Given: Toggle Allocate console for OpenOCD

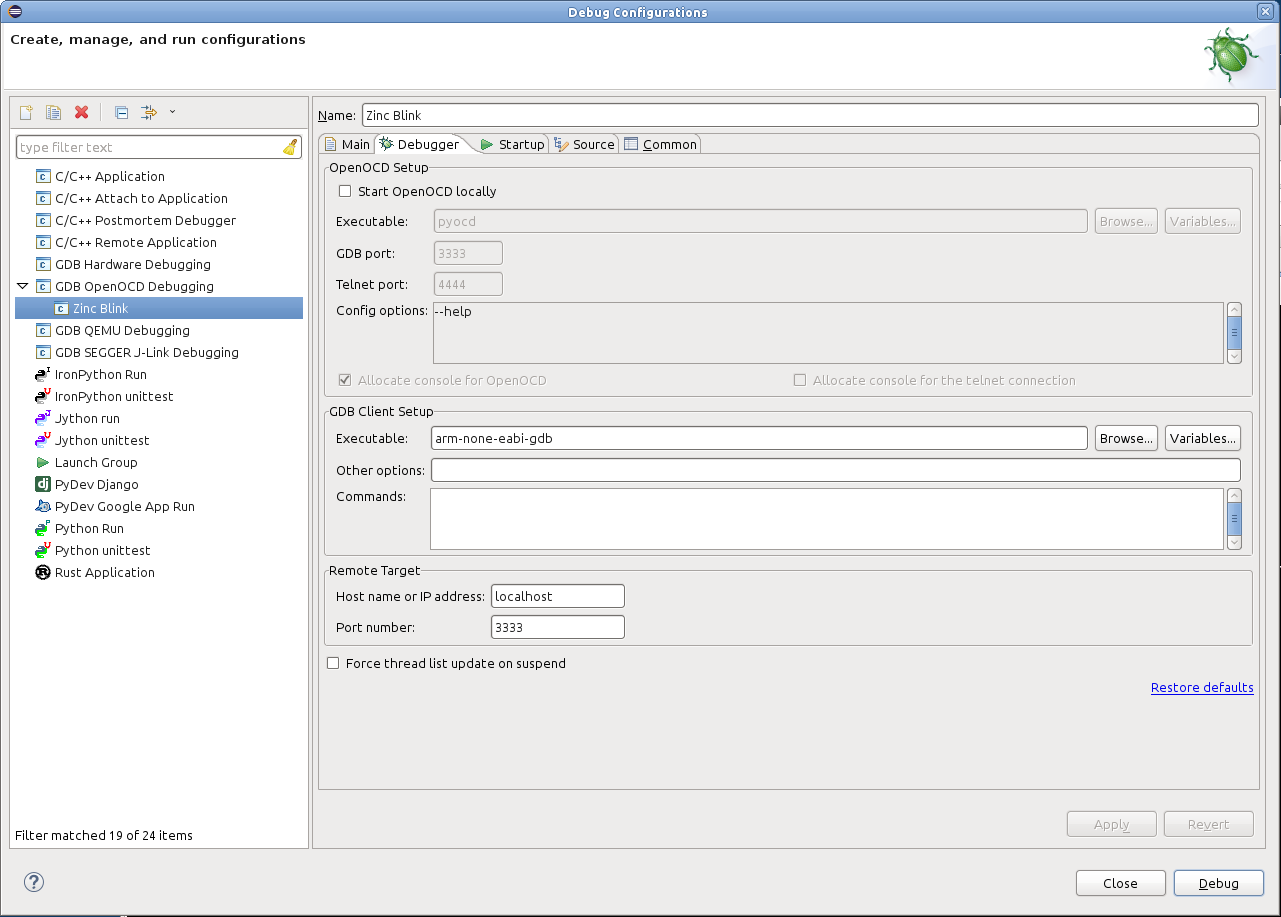Looking at the screenshot, I should coord(345,380).
